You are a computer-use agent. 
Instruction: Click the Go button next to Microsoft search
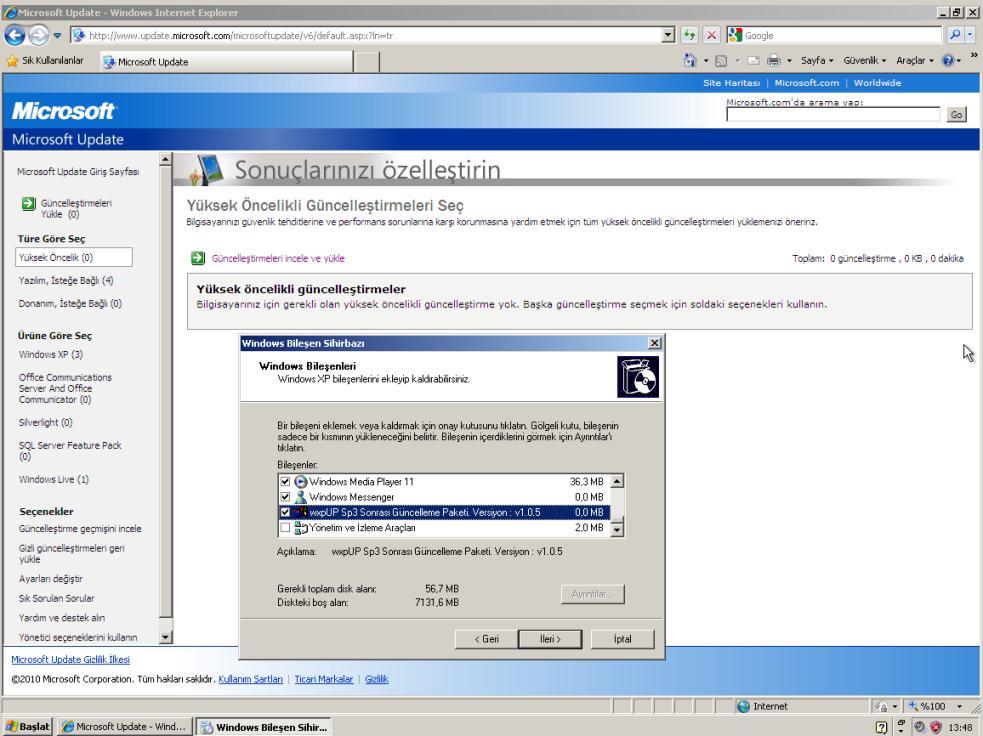(956, 114)
